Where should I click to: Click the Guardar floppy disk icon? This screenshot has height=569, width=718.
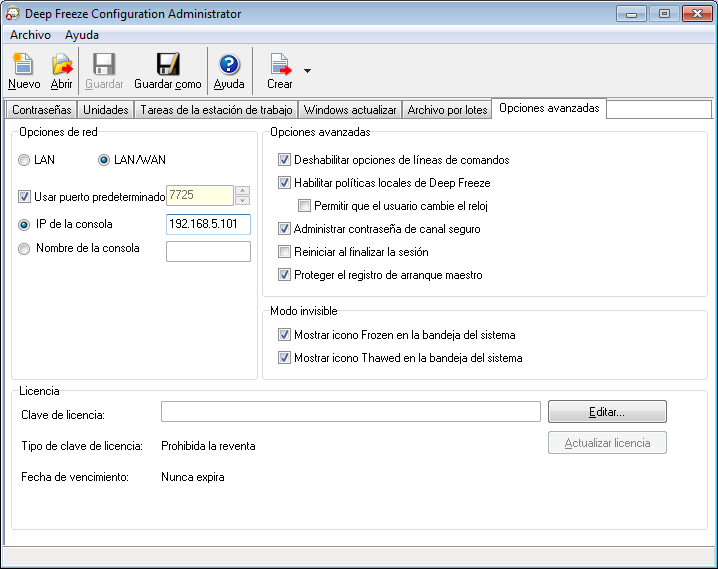tap(104, 64)
